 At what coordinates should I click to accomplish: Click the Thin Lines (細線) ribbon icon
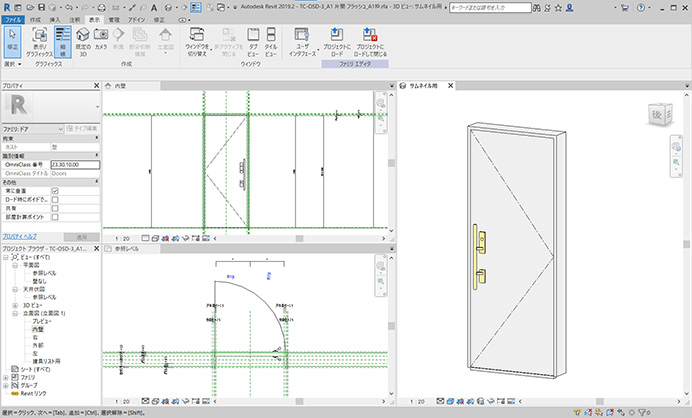click(x=63, y=41)
